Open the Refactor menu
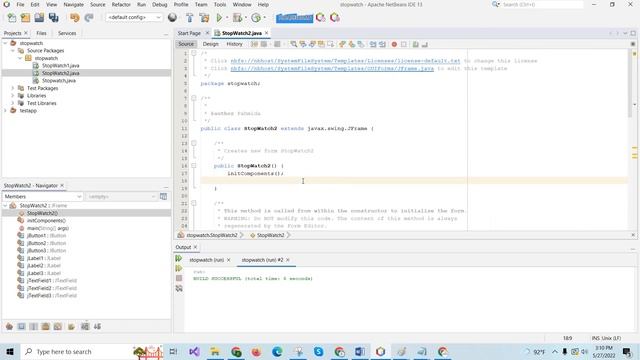This screenshot has width=640, height=360. (x=121, y=4)
